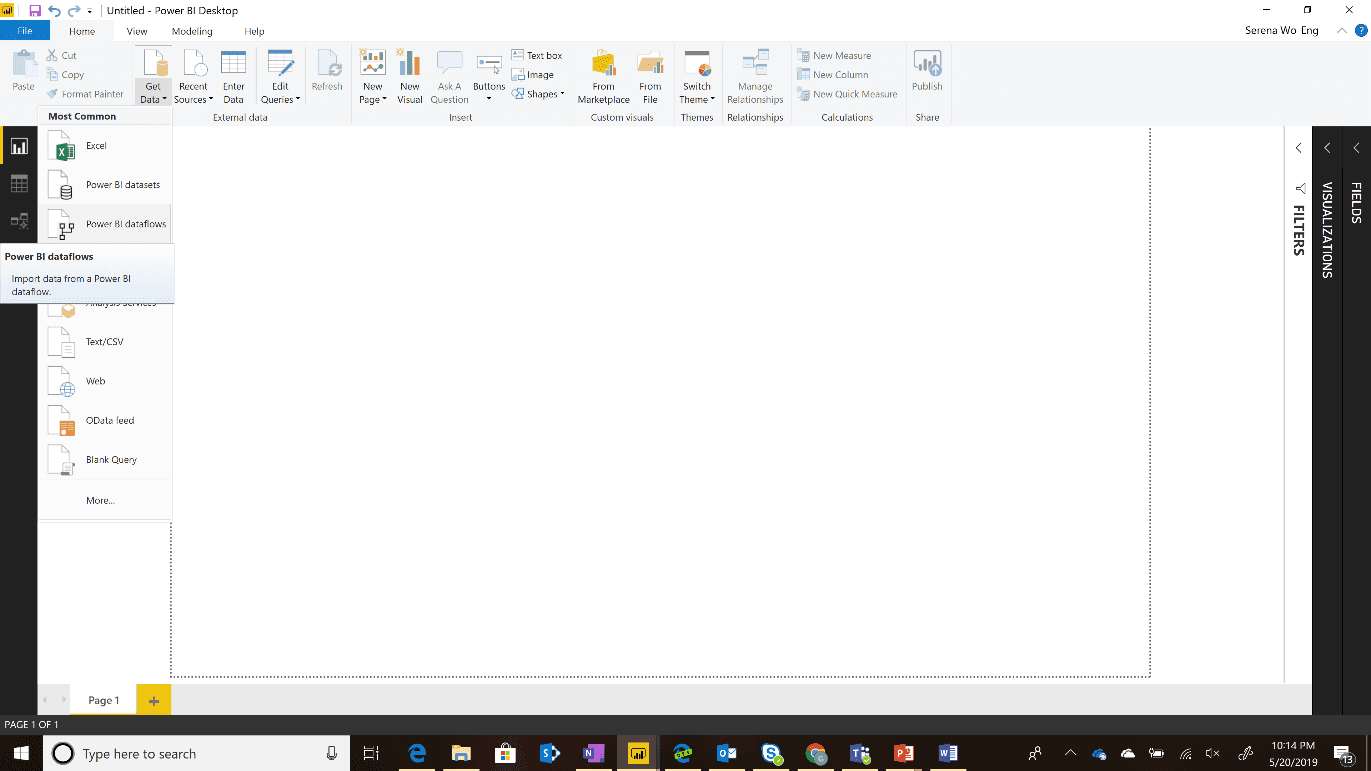Switch to the View ribbon tab

(x=137, y=31)
